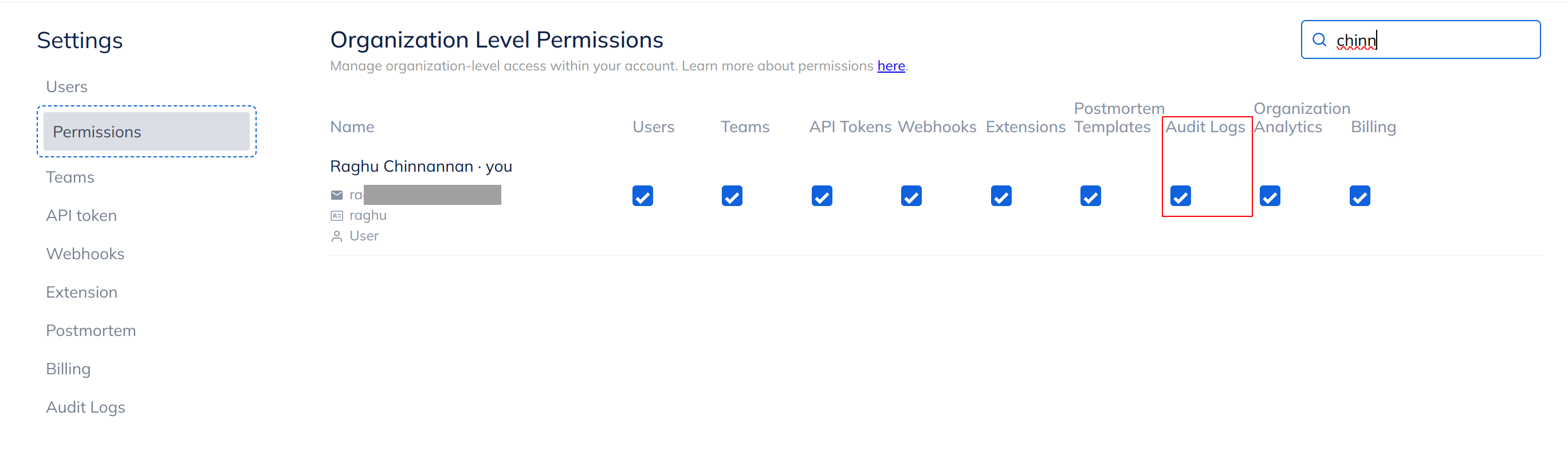Open the Users settings section

(x=67, y=87)
